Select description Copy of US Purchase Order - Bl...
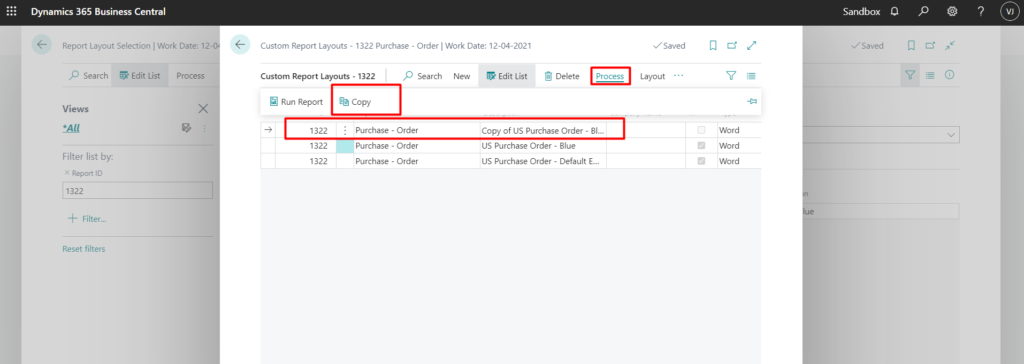Image resolution: width=1024 pixels, height=364 pixels. tap(543, 130)
